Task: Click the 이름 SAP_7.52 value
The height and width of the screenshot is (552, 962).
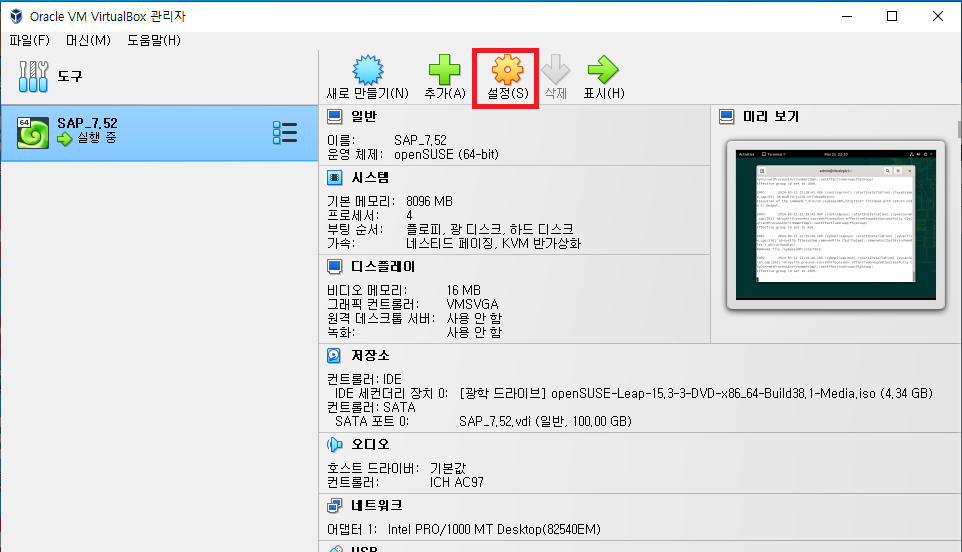Action: (420, 140)
